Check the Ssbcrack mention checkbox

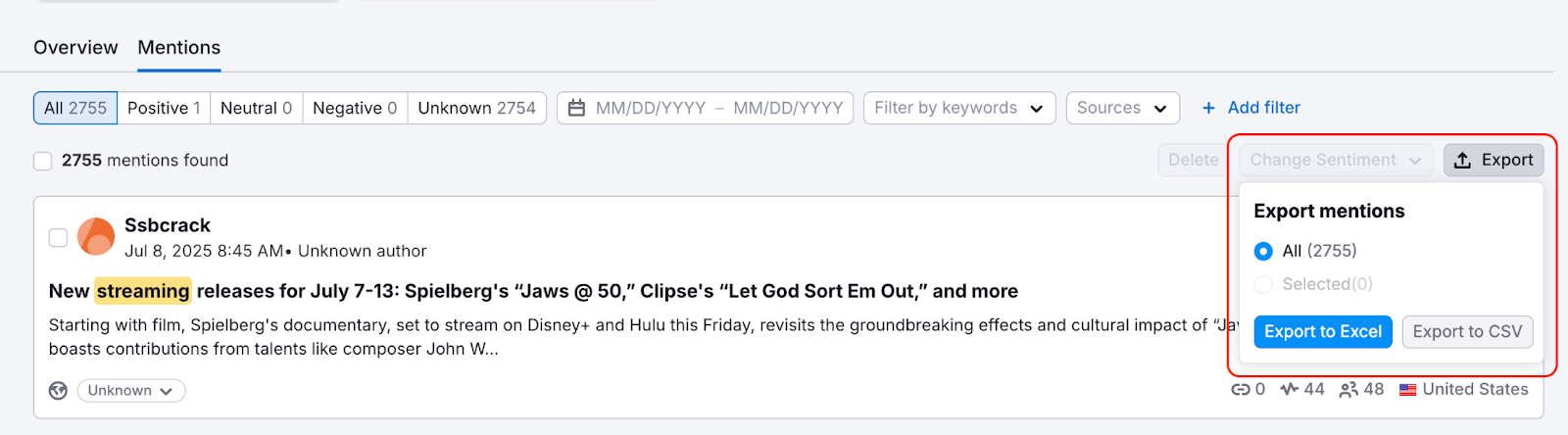(x=59, y=237)
